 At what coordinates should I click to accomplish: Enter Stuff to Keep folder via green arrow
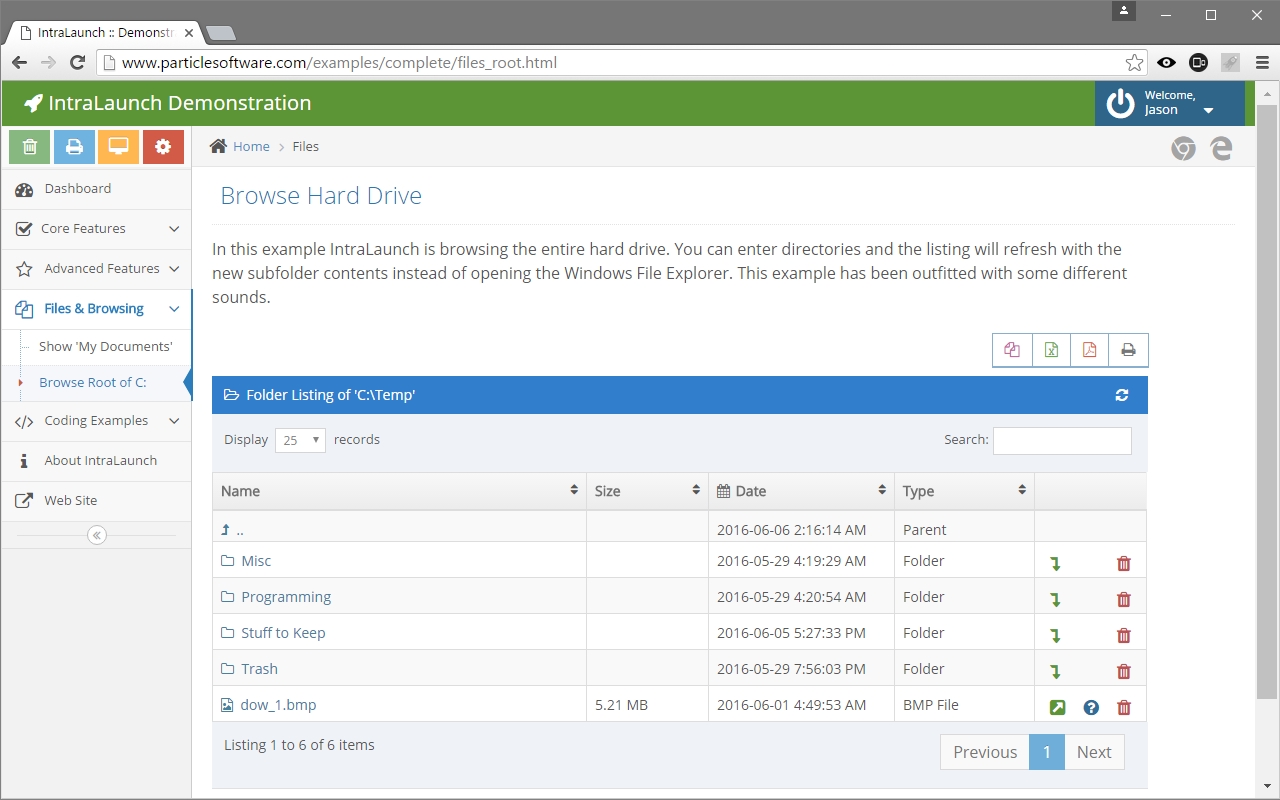(1055, 636)
